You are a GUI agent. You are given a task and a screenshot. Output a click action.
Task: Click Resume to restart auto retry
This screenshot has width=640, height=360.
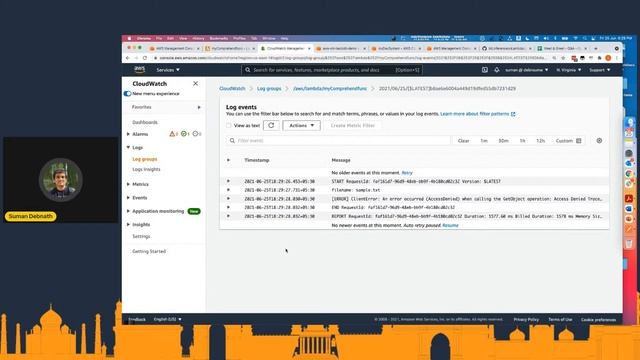450,225
